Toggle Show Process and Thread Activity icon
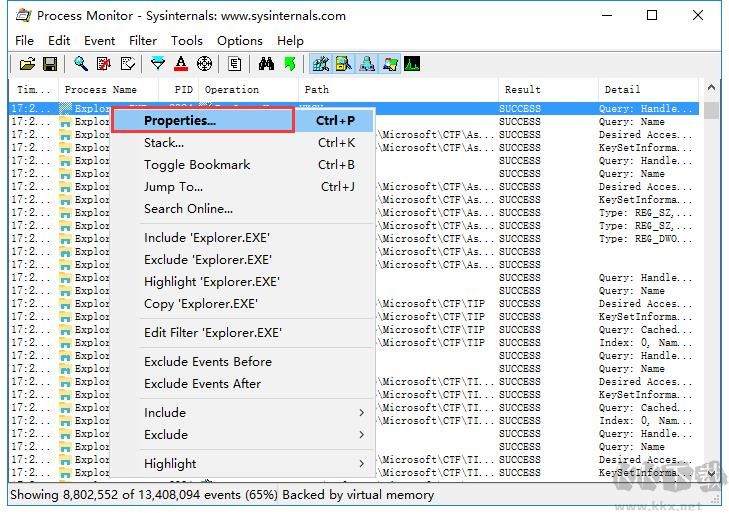The image size is (729, 513). tap(390, 64)
